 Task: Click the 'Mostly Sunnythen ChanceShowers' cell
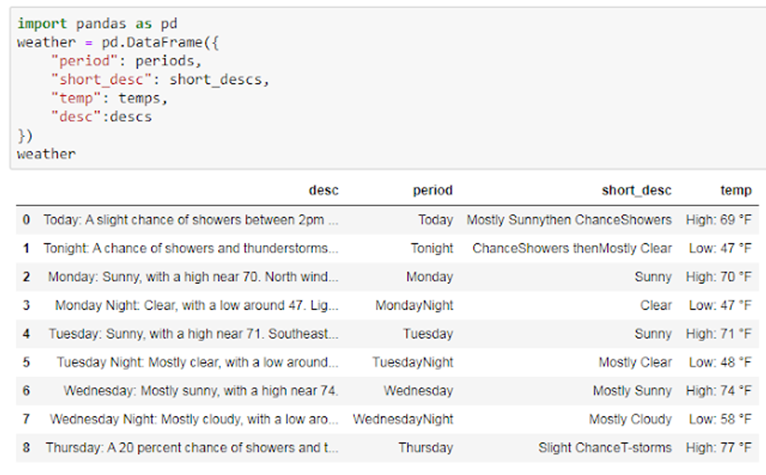click(569, 219)
